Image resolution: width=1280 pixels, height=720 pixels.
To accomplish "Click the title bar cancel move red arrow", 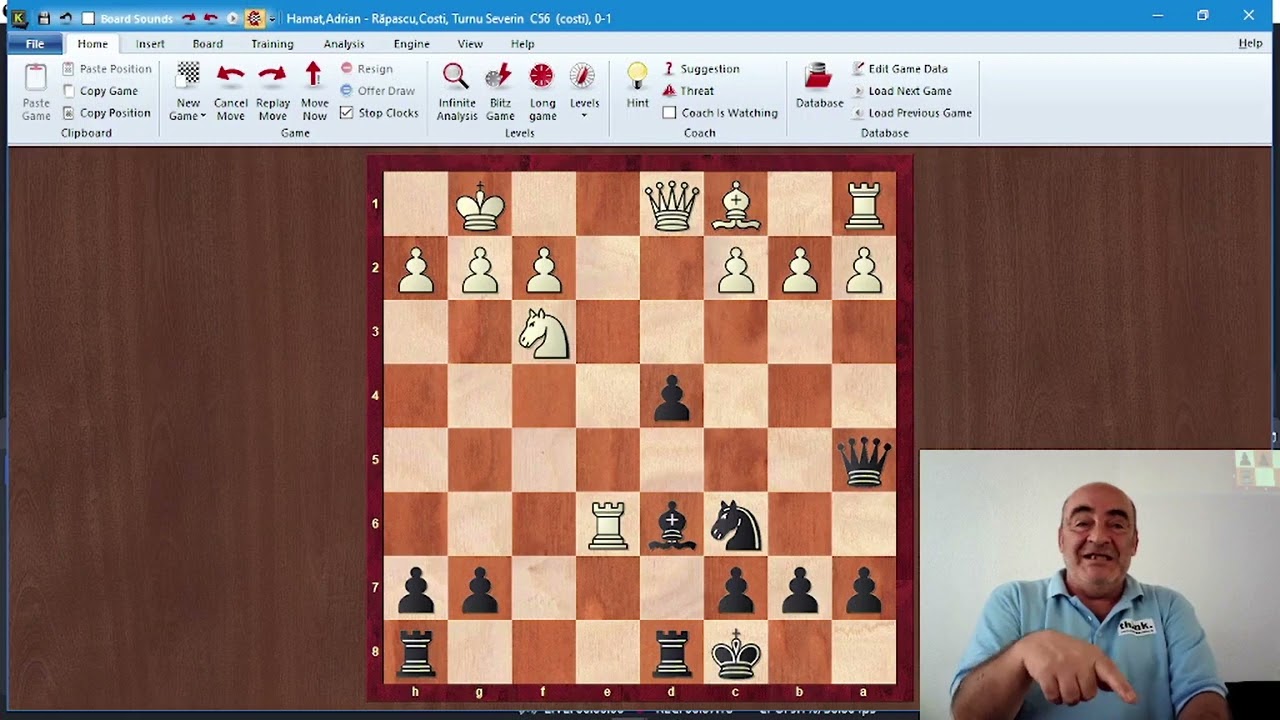I will [x=210, y=18].
